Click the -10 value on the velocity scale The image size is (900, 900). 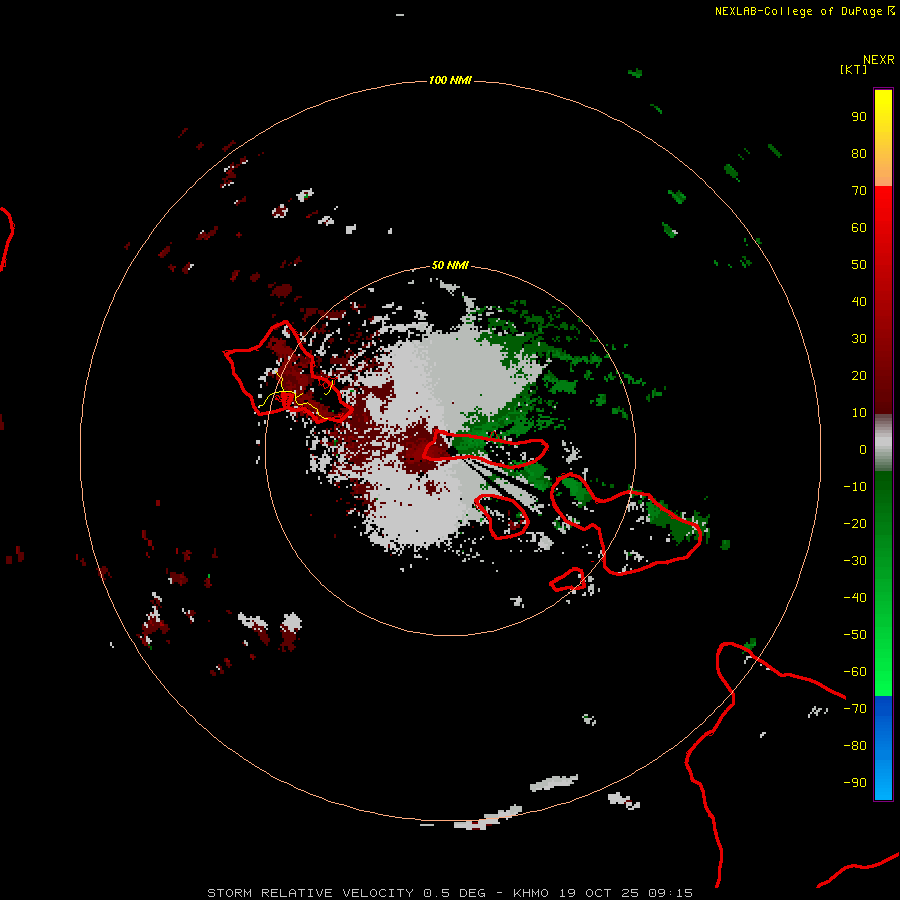pyautogui.click(x=855, y=487)
